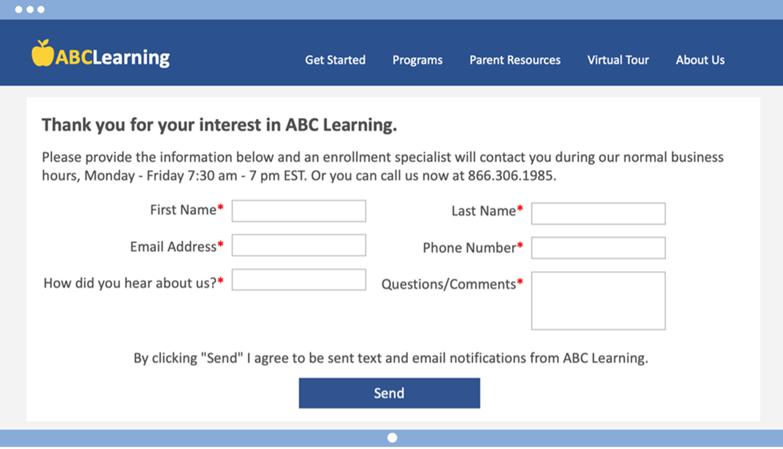Select the Email Address input box

click(x=299, y=245)
